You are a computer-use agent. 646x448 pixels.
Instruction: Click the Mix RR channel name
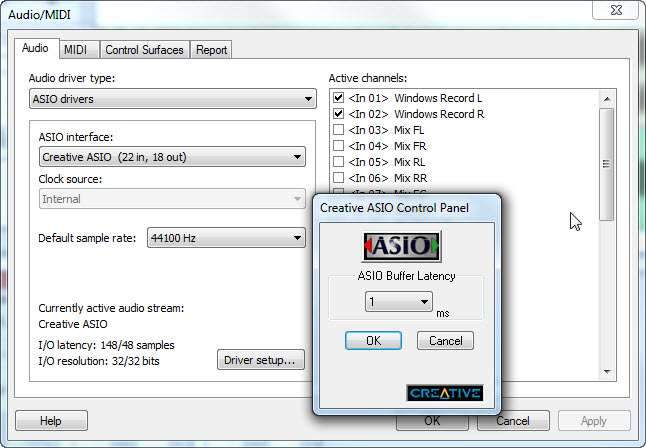[411, 178]
